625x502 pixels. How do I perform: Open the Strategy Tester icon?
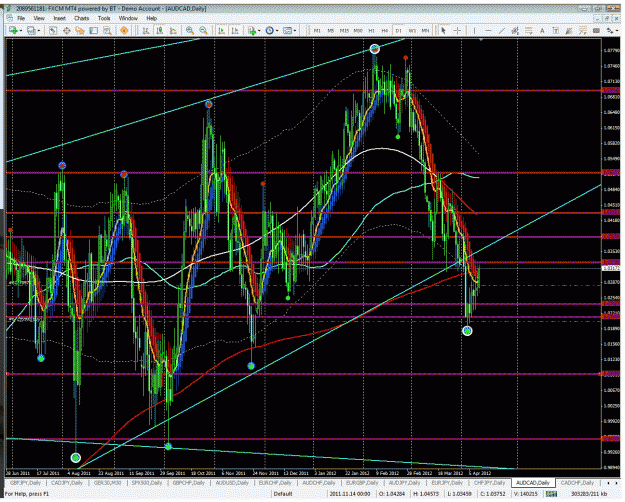coord(107,31)
